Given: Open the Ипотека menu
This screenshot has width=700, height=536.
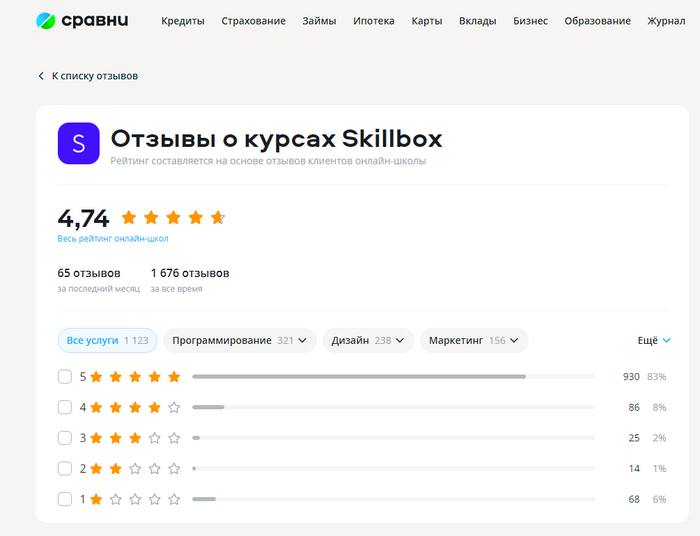Looking at the screenshot, I should [374, 21].
